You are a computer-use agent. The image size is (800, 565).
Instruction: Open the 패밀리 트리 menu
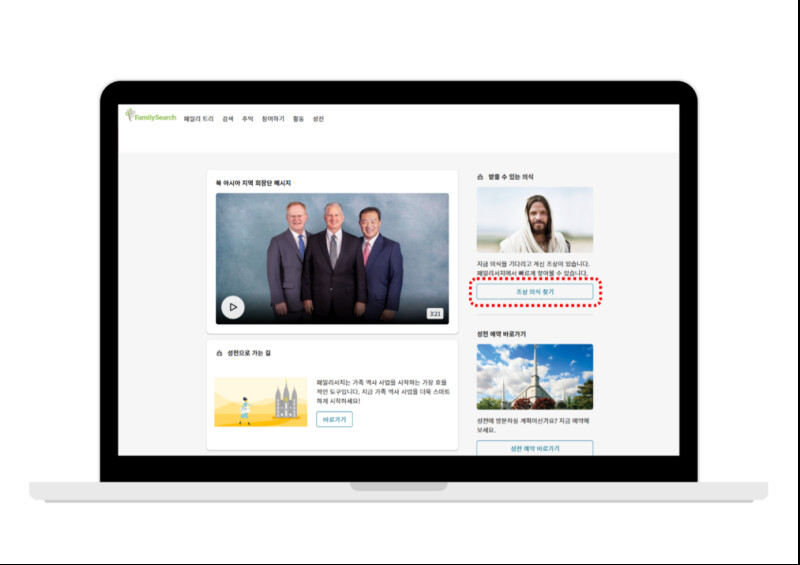(x=198, y=119)
